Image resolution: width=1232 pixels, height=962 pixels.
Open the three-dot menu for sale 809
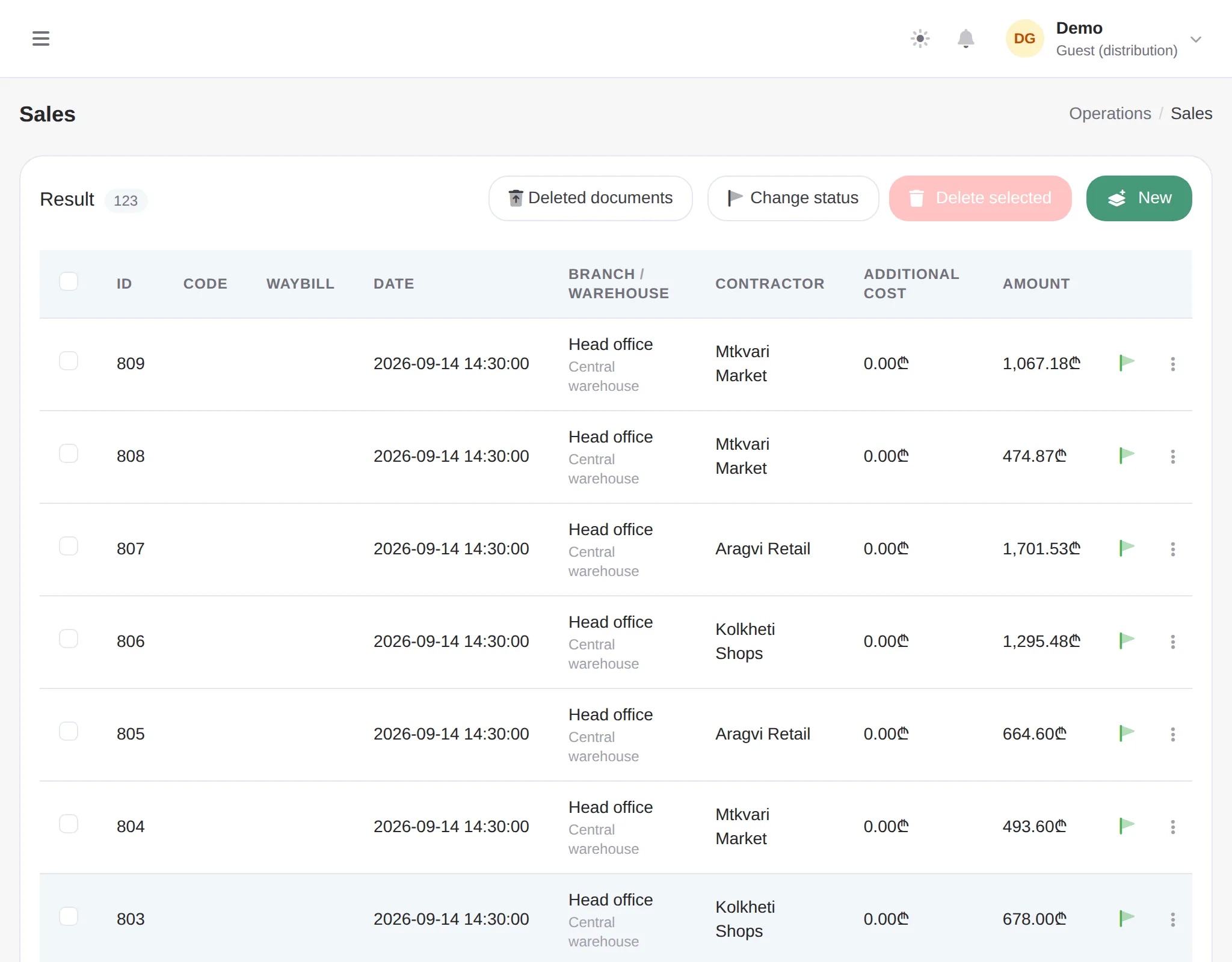pyautogui.click(x=1172, y=364)
